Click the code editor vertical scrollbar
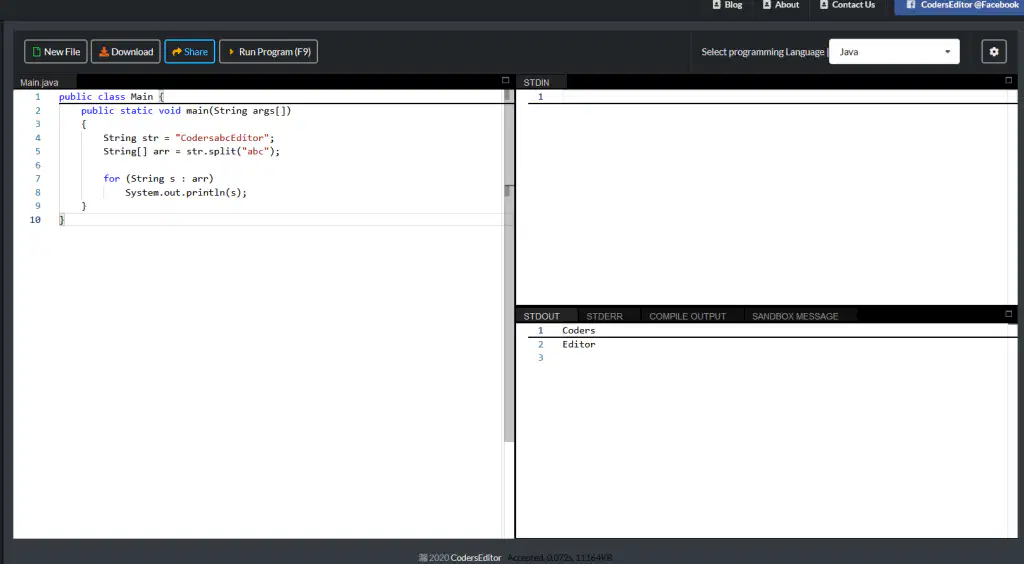Image resolution: width=1024 pixels, height=564 pixels. 509,266
